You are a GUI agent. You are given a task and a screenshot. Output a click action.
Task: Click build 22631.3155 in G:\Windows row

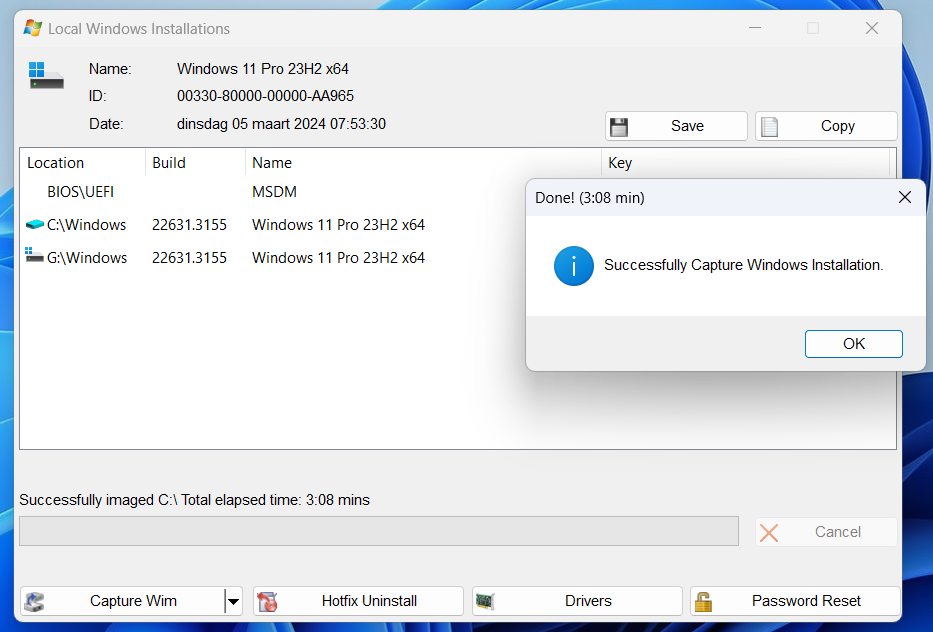click(x=189, y=258)
